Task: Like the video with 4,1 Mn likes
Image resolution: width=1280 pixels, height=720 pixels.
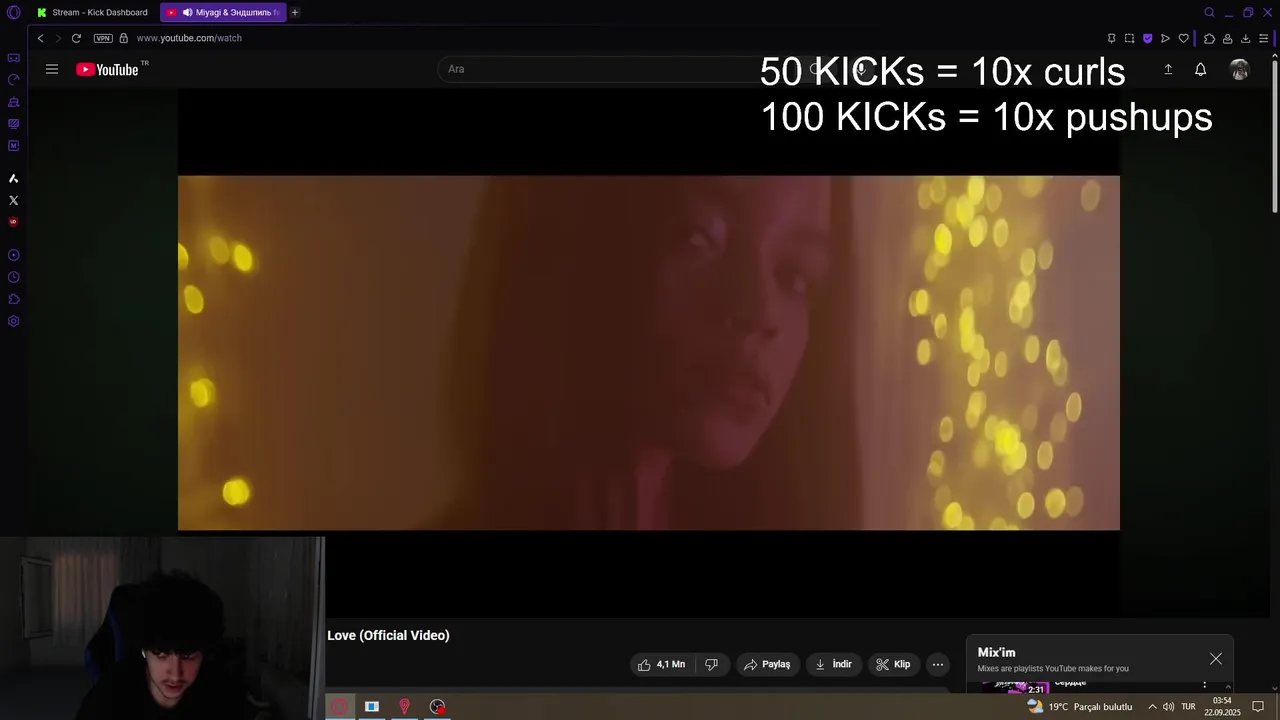Action: pyautogui.click(x=661, y=664)
